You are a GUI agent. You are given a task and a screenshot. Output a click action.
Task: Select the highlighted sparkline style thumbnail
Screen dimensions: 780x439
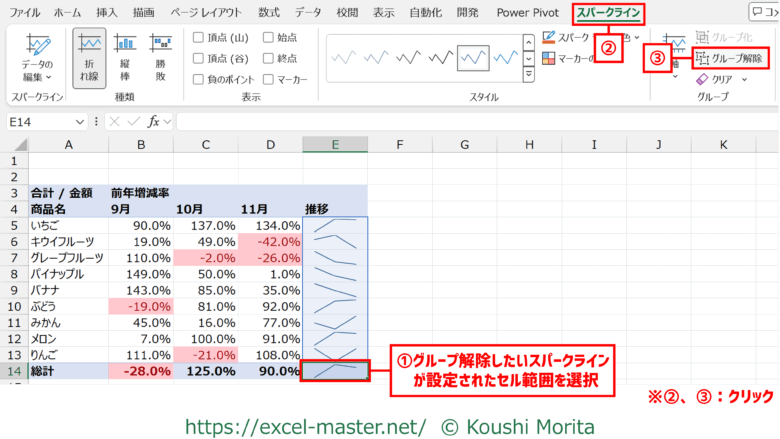479,59
